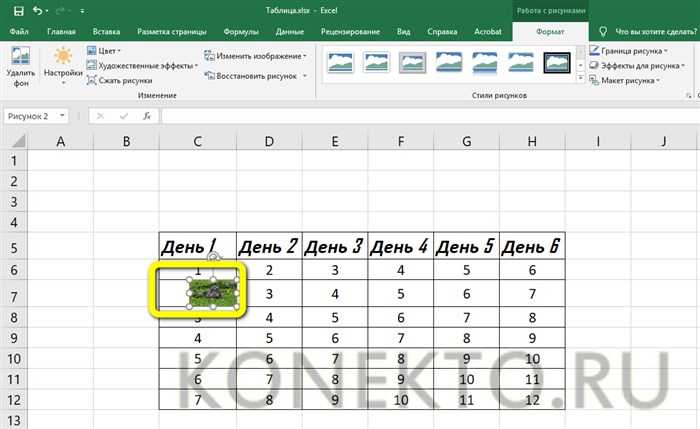Open Макет рисунка dropdown
Screen dimensions: 700x429
625,80
